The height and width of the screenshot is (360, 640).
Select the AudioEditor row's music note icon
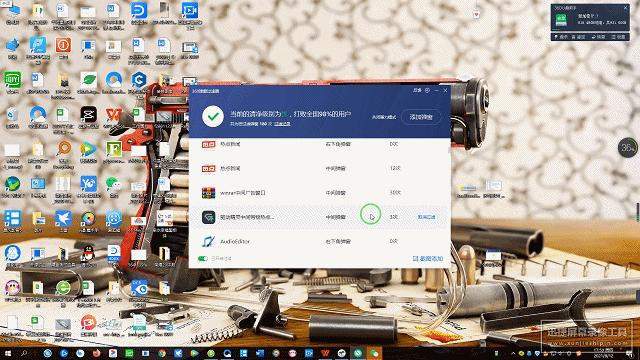pos(209,241)
